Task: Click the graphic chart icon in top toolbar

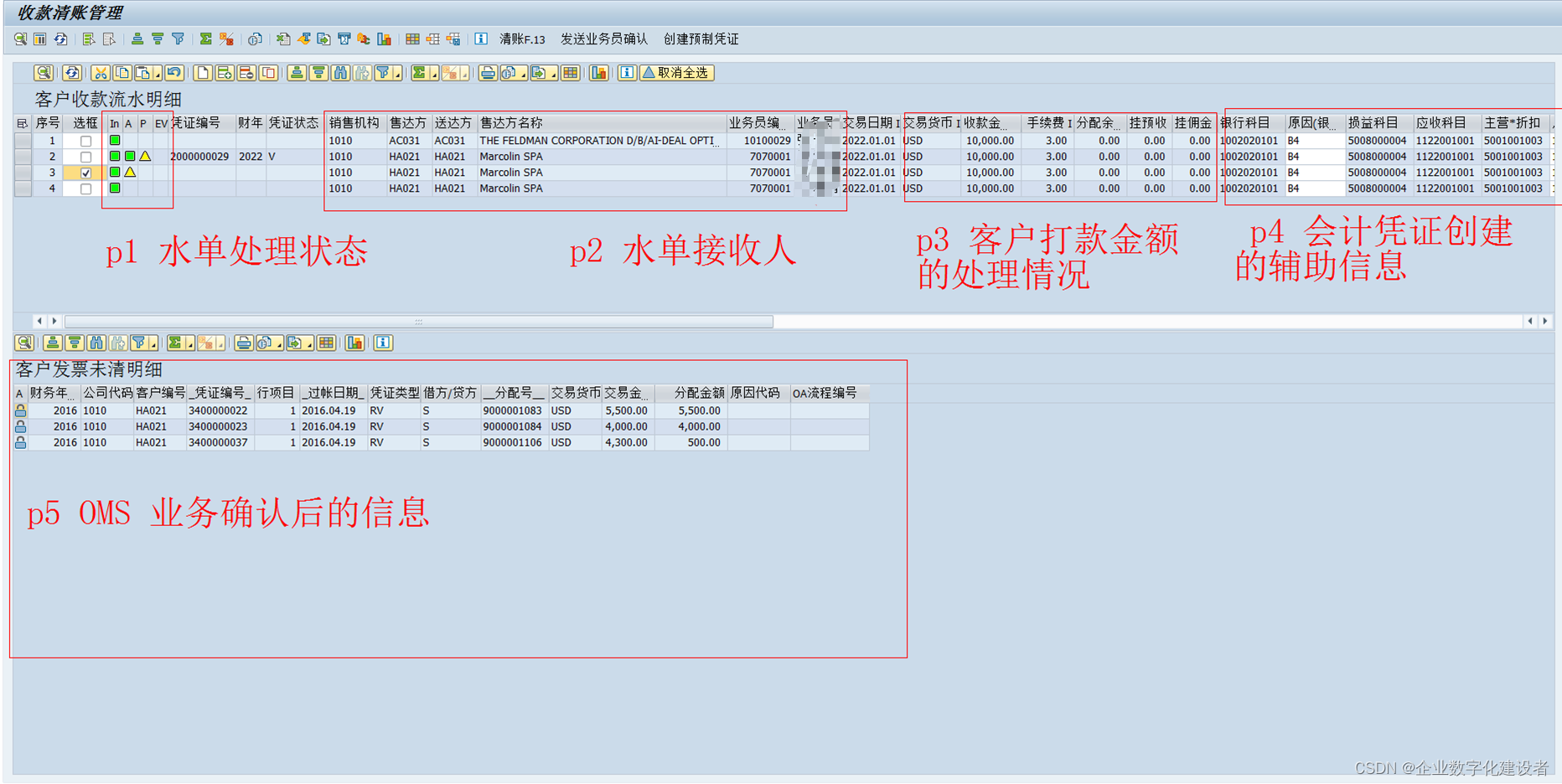Action: (x=384, y=39)
